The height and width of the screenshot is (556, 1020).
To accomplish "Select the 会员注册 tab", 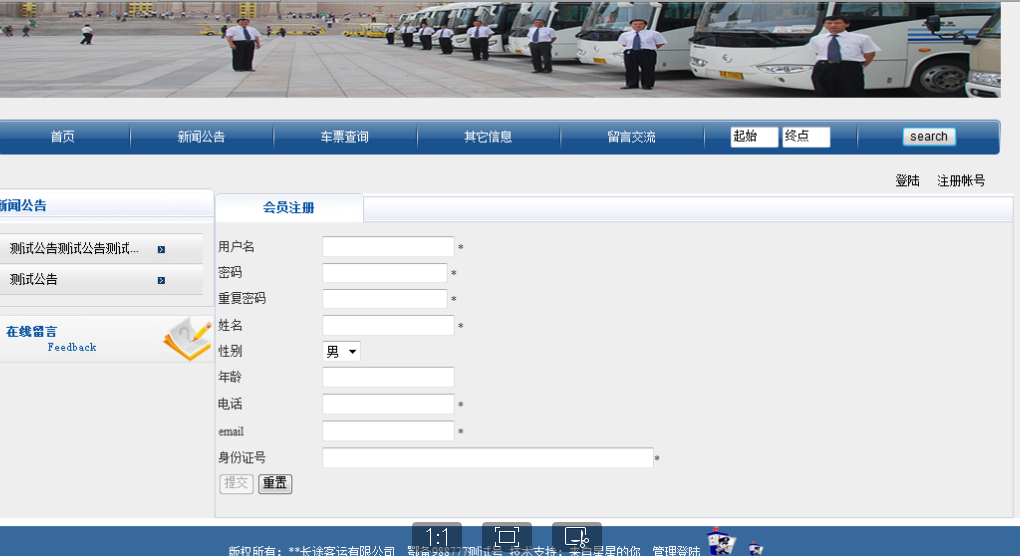I will tap(289, 208).
